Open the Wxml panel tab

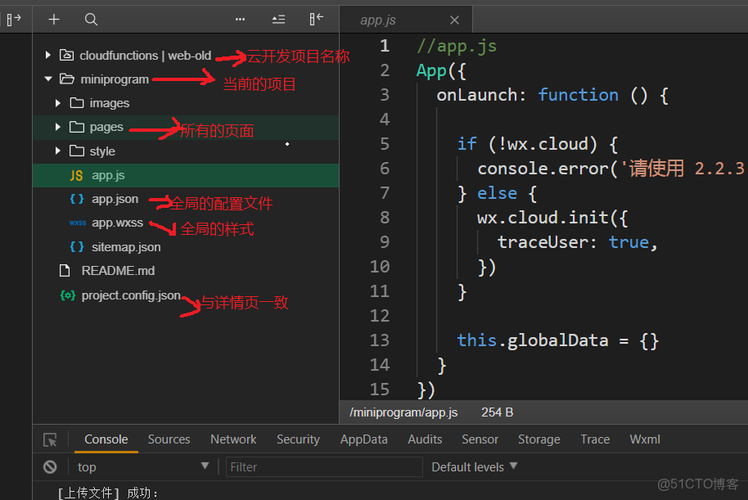point(645,439)
